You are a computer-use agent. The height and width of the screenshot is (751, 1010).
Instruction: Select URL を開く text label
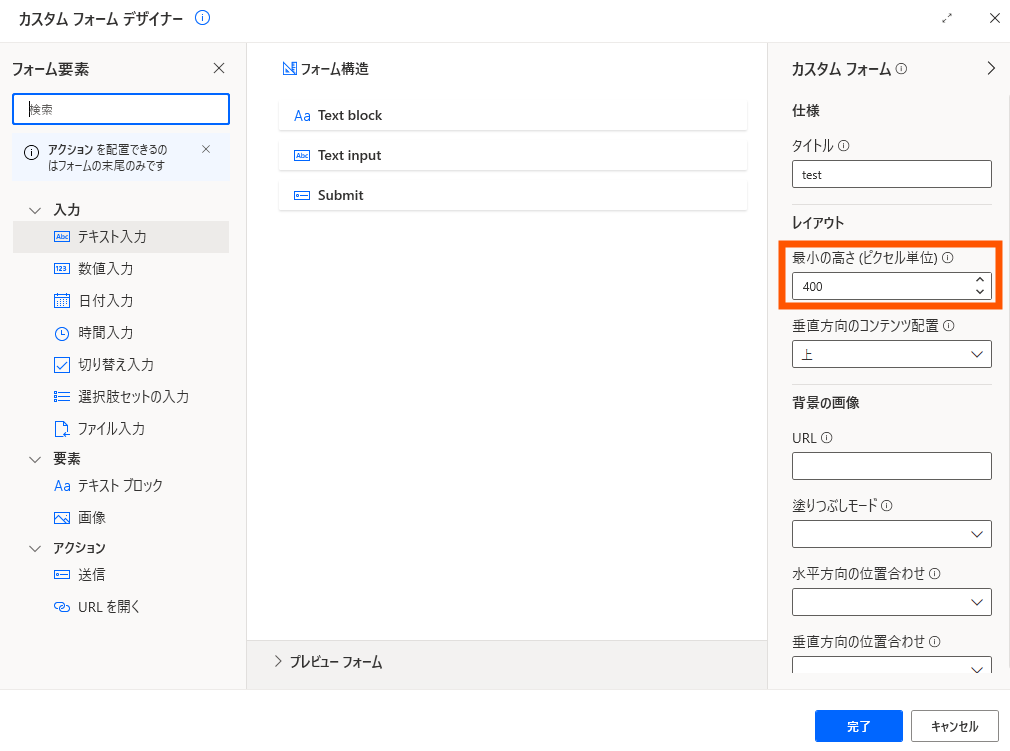[109, 607]
